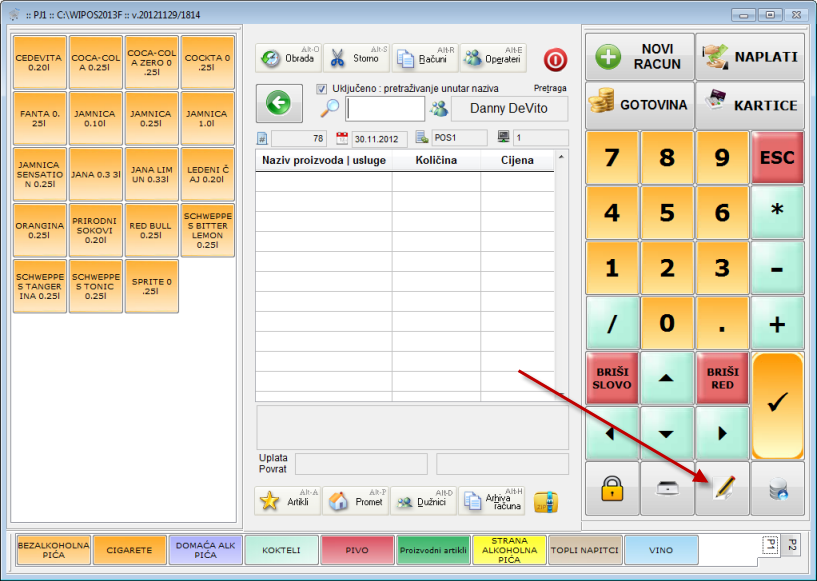The image size is (817, 581).
Task: Open the Storno toolbar button
Action: pyautogui.click(x=356, y=58)
